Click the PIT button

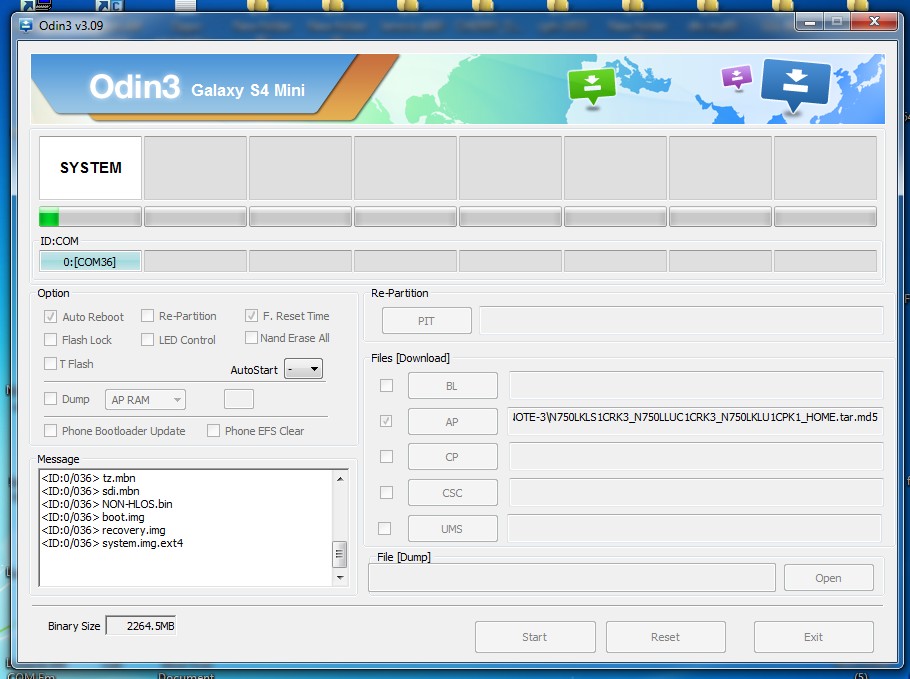[427, 321]
